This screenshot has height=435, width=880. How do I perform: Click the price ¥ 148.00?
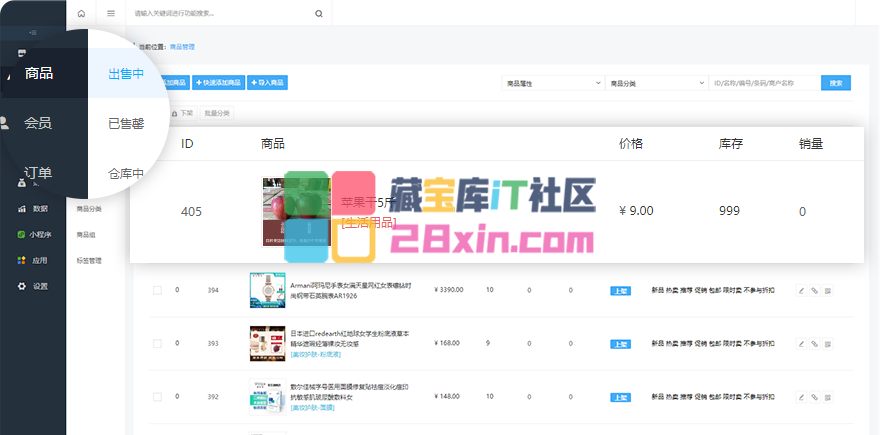[447, 396]
